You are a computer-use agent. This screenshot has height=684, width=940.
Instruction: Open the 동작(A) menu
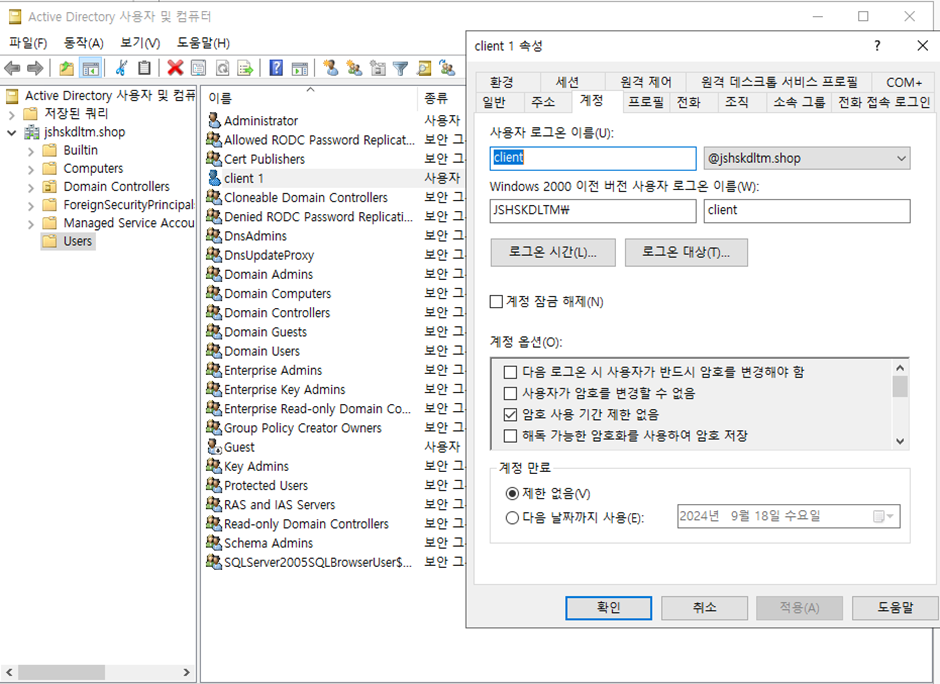pyautogui.click(x=83, y=43)
